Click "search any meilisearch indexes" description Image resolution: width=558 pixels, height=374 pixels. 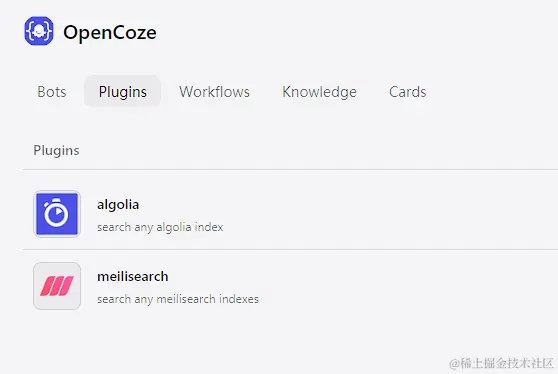(178, 299)
